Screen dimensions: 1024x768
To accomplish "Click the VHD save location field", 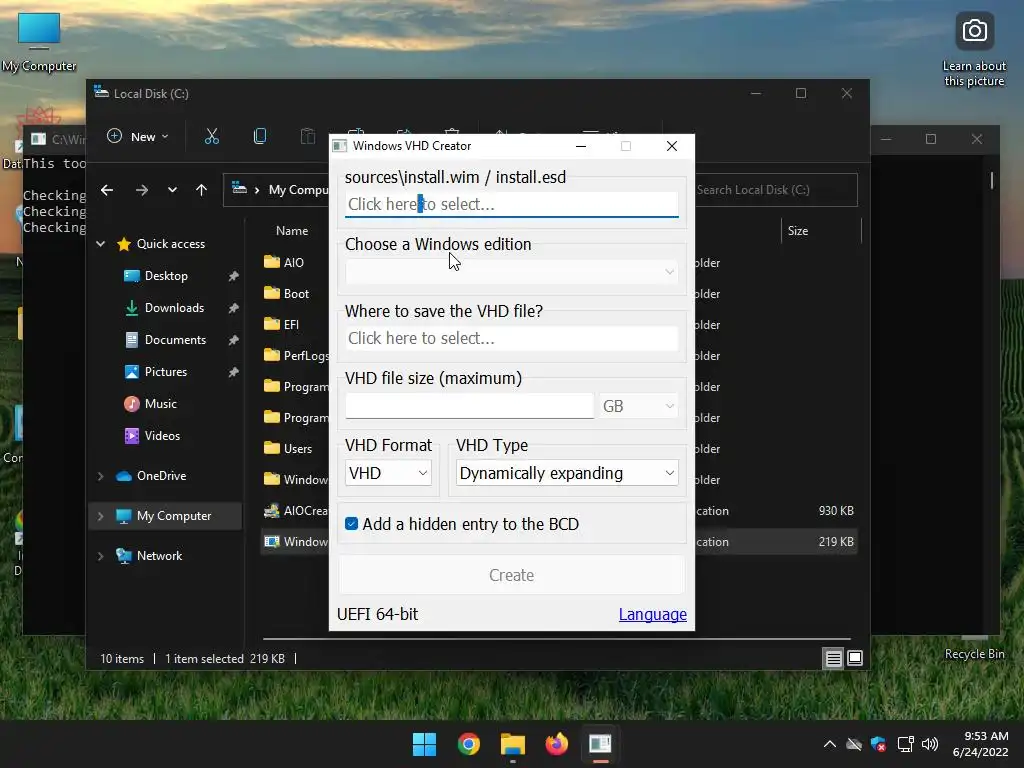I will coord(511,338).
